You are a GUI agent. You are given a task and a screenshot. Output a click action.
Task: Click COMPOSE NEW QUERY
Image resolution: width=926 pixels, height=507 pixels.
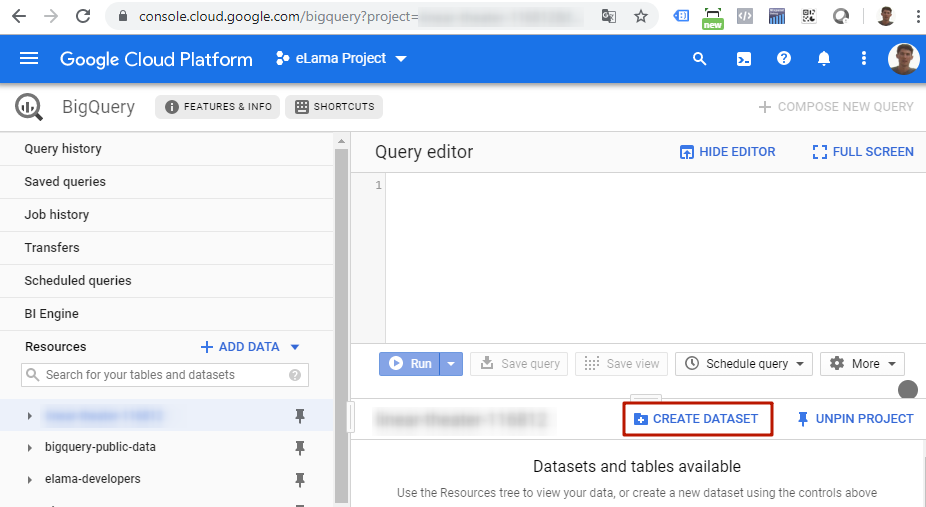[836, 107]
